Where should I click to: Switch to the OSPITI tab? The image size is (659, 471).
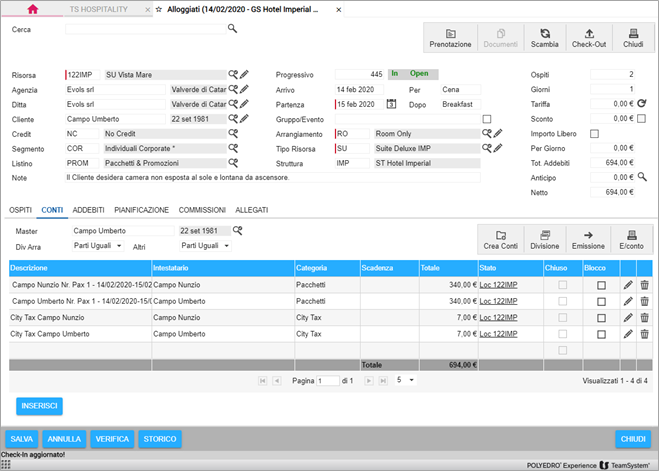click(20, 210)
